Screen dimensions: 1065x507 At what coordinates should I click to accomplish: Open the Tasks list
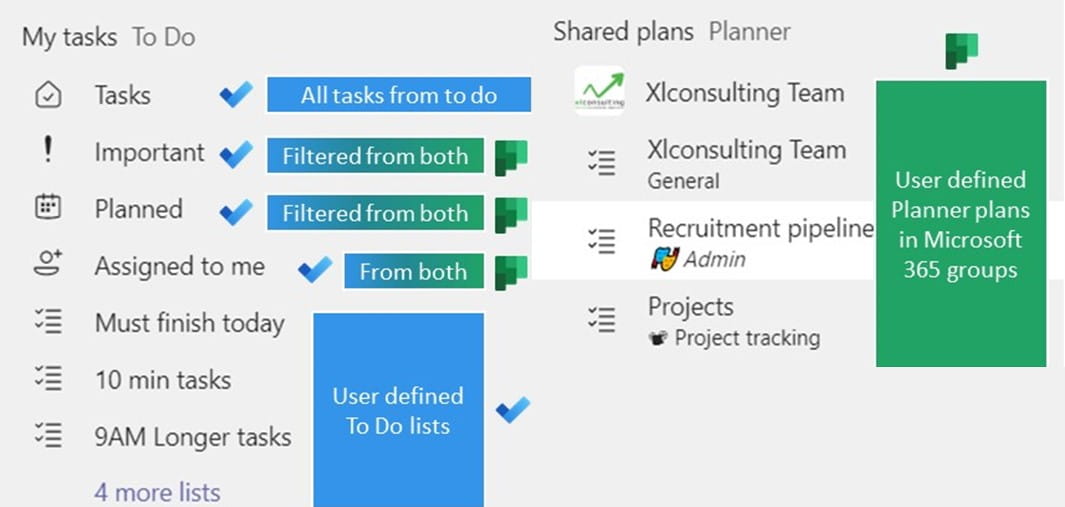point(123,95)
